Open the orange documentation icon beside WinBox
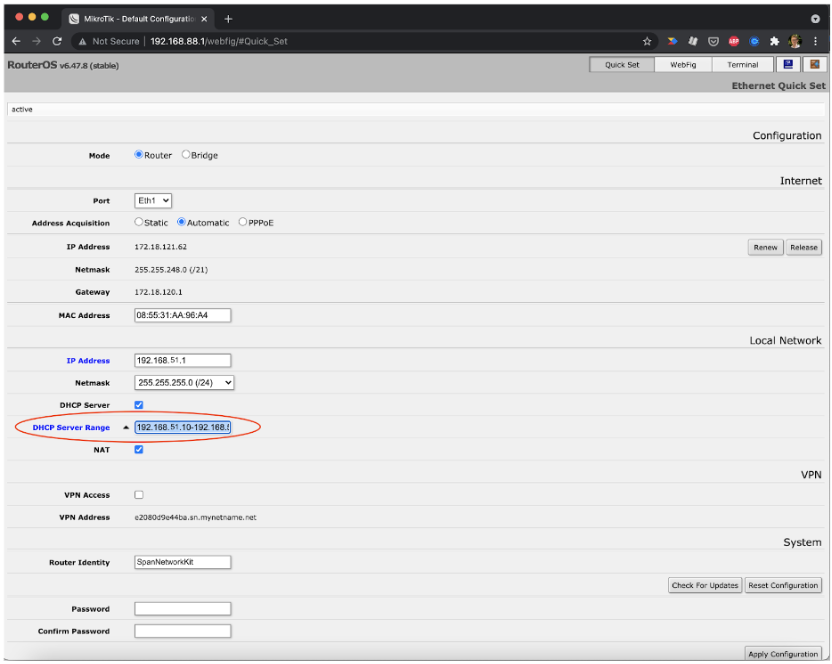 click(x=814, y=63)
